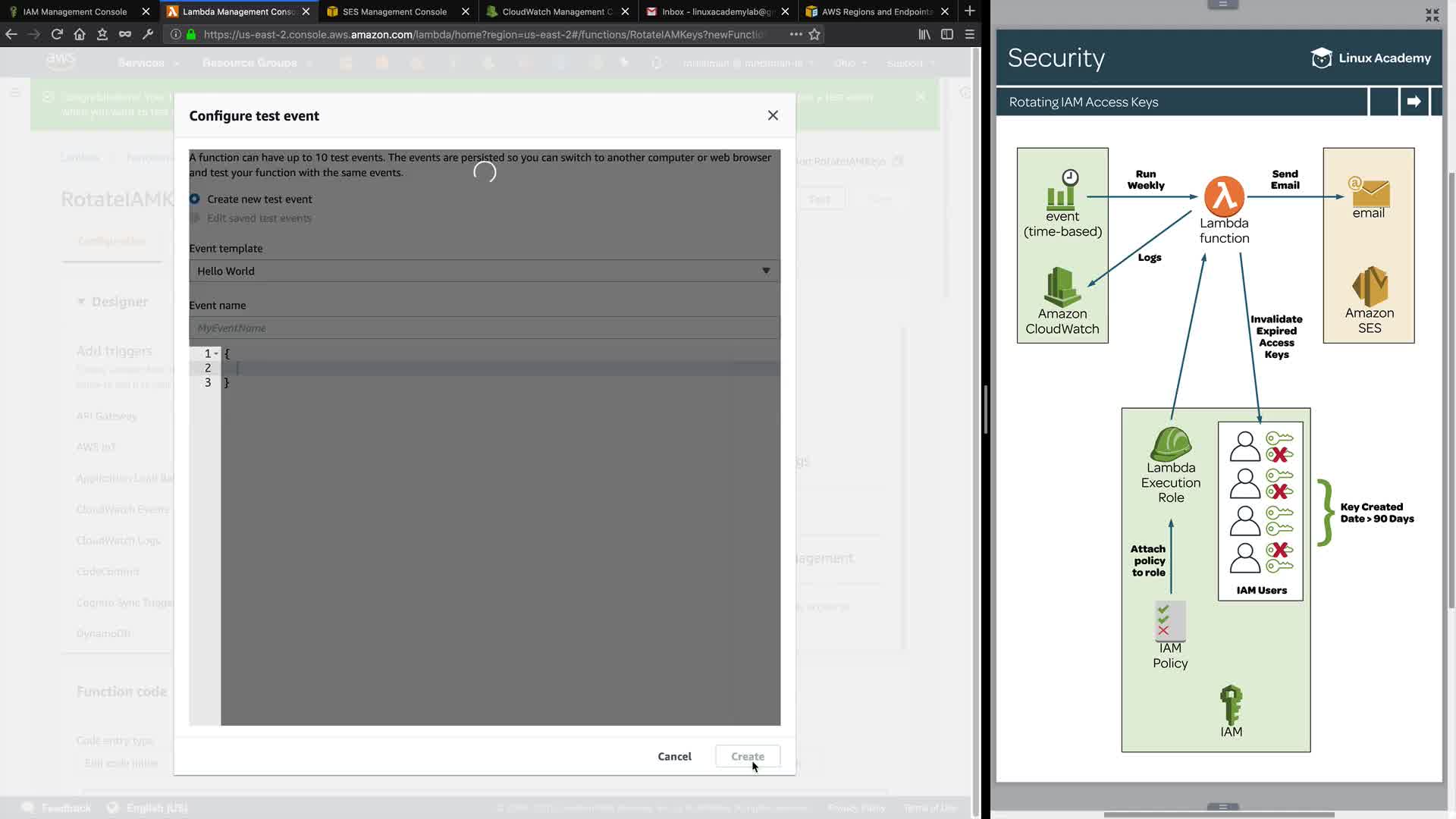This screenshot has height=819, width=1456.
Task: Click the Event name input field
Action: pyautogui.click(x=484, y=328)
